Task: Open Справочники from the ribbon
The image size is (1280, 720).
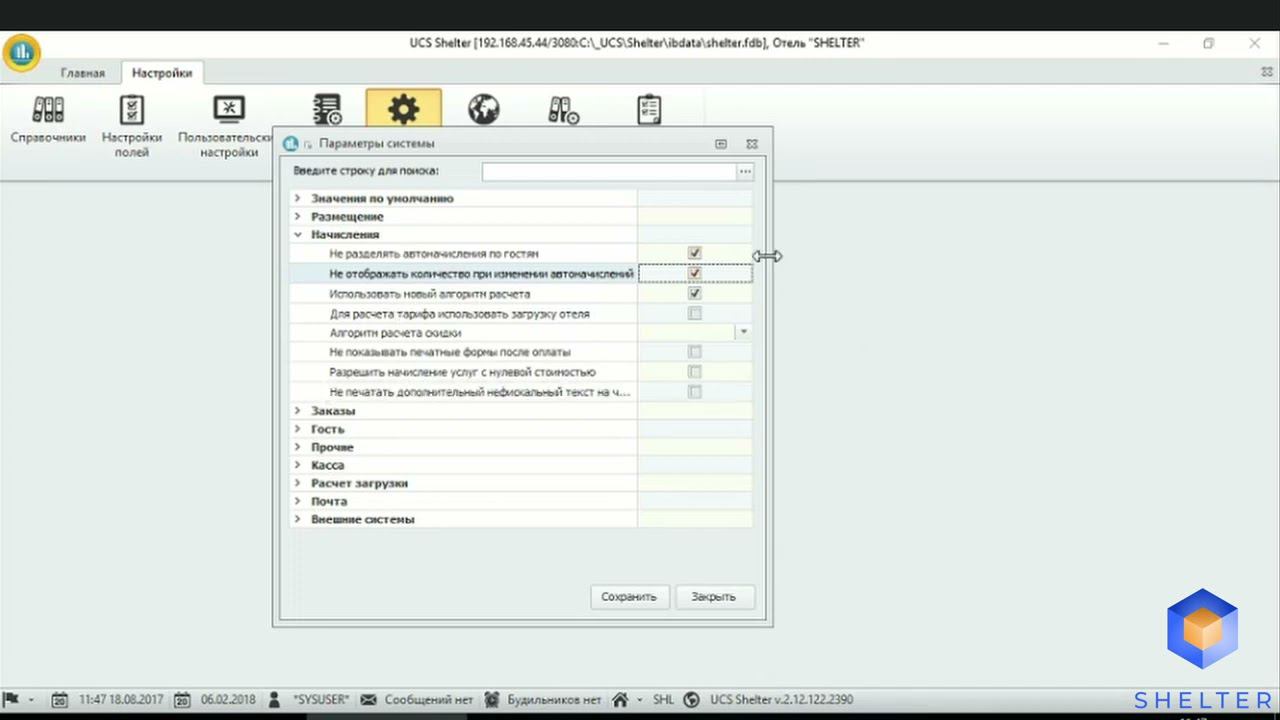Action: pyautogui.click(x=48, y=120)
